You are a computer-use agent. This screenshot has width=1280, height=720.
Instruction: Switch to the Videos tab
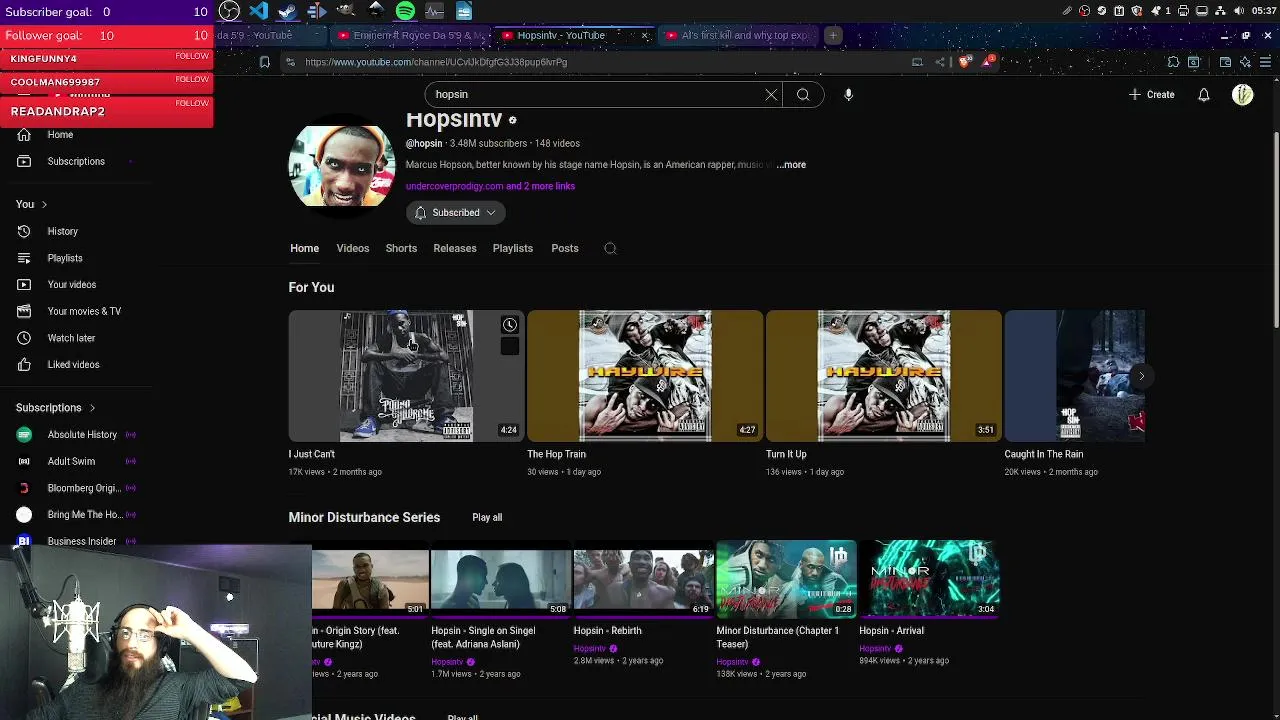point(353,249)
